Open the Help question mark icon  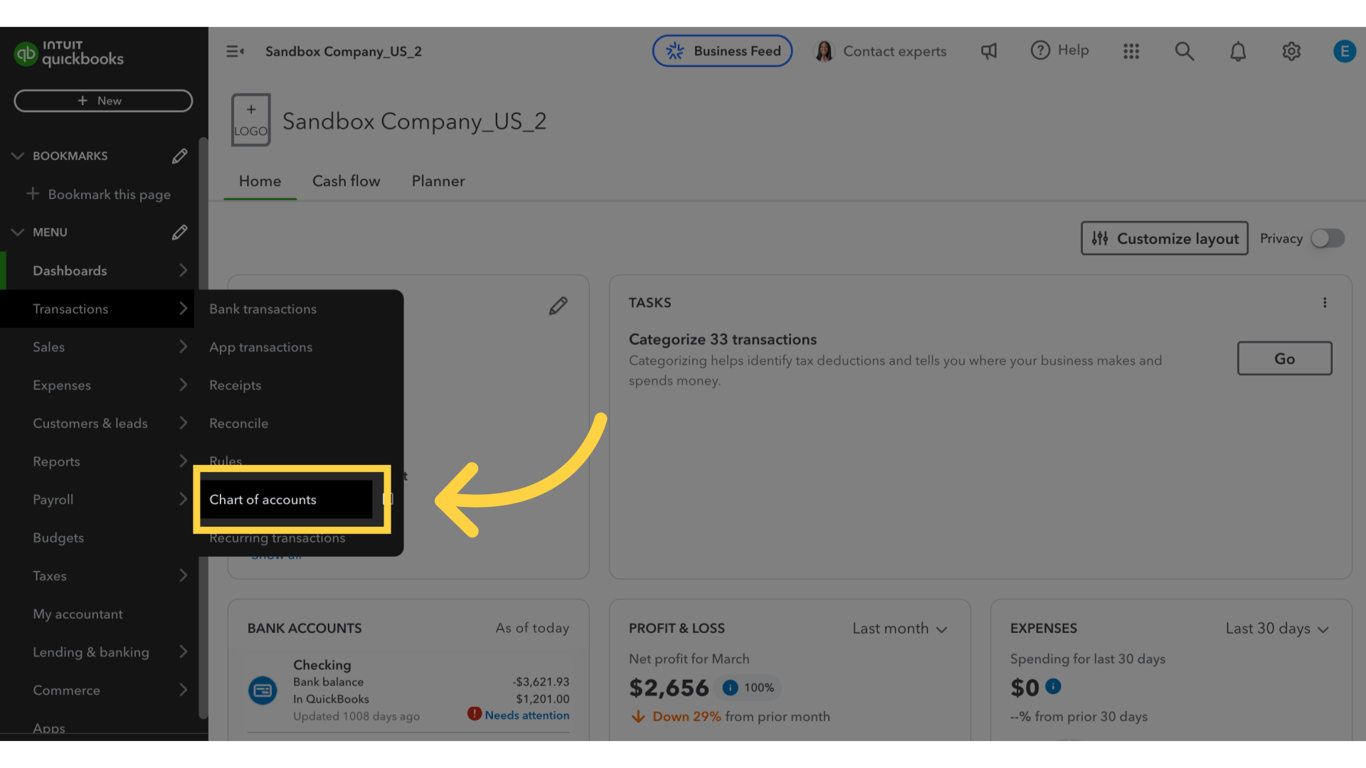click(x=1041, y=50)
